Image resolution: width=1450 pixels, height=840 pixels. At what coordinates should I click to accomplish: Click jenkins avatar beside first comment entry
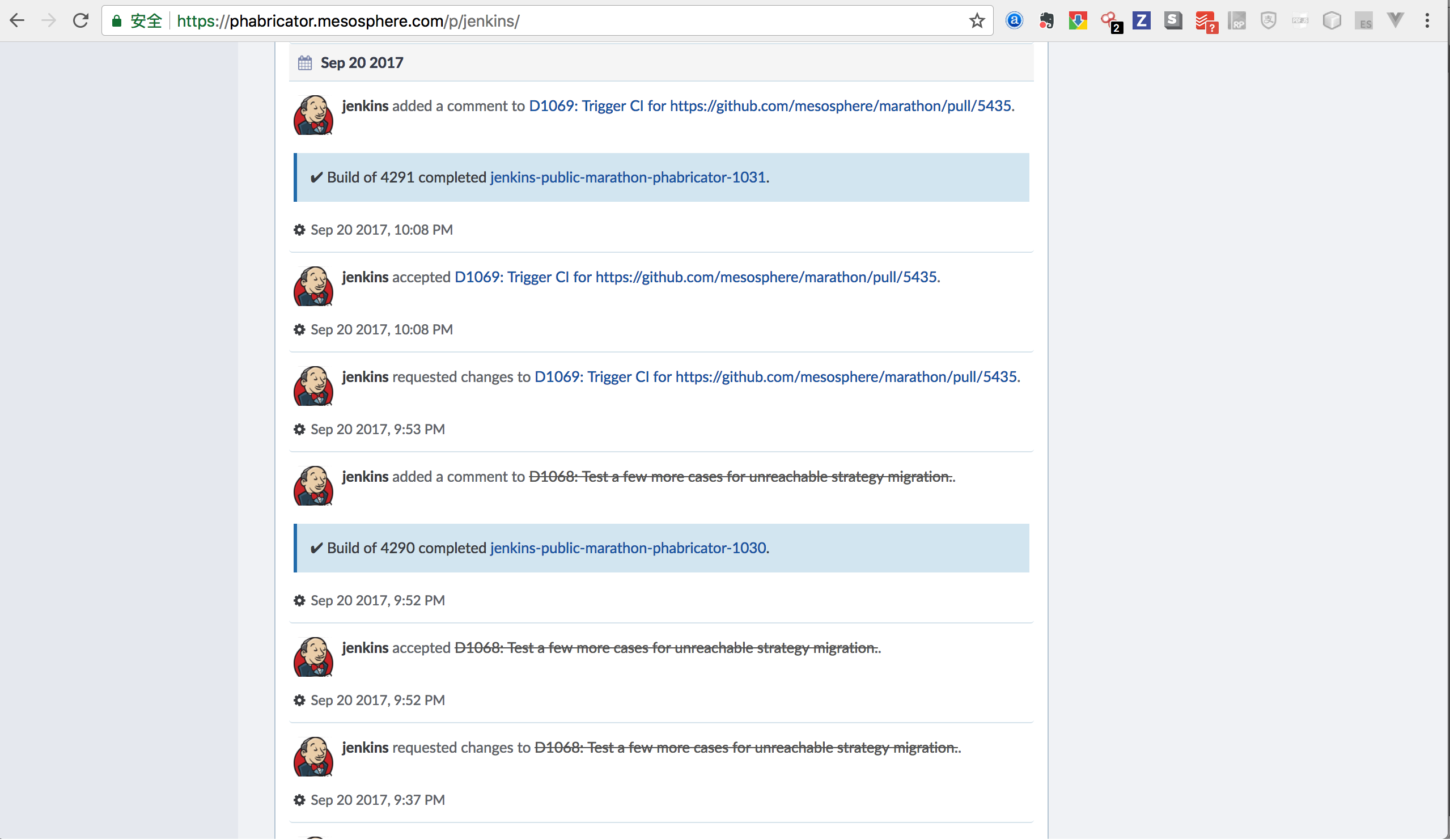coord(313,115)
